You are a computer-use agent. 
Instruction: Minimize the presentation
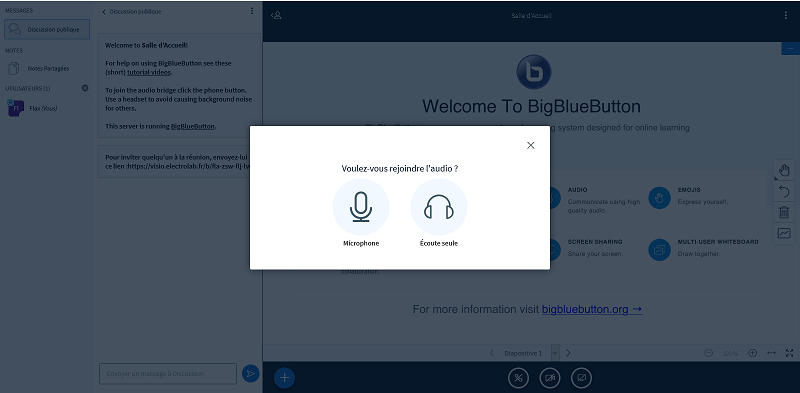(790, 48)
